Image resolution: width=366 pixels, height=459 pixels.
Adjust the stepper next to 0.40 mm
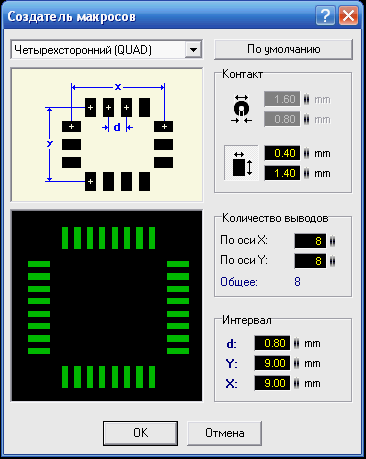tap(306, 153)
